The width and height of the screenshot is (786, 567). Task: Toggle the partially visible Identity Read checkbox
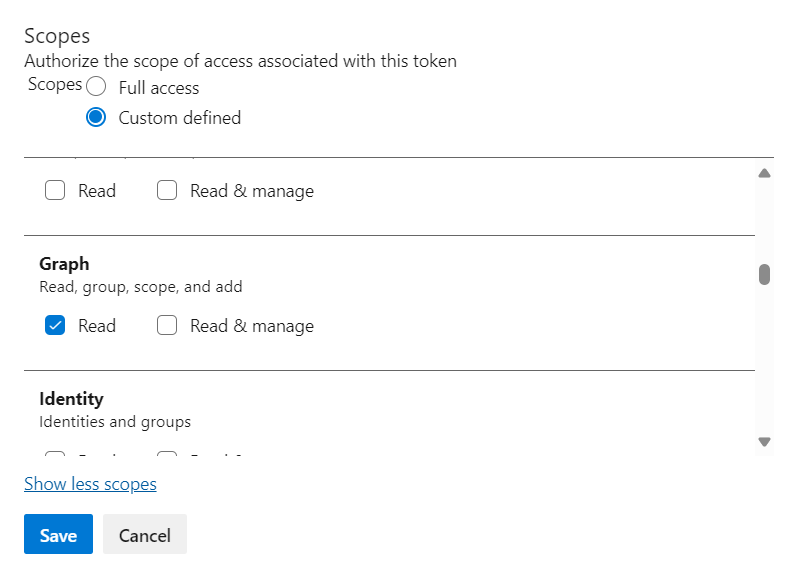click(55, 455)
